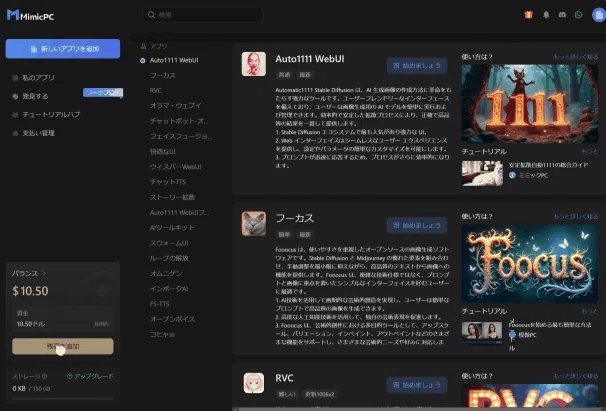Focus the search input field
The image size is (606, 411).
(x=203, y=15)
